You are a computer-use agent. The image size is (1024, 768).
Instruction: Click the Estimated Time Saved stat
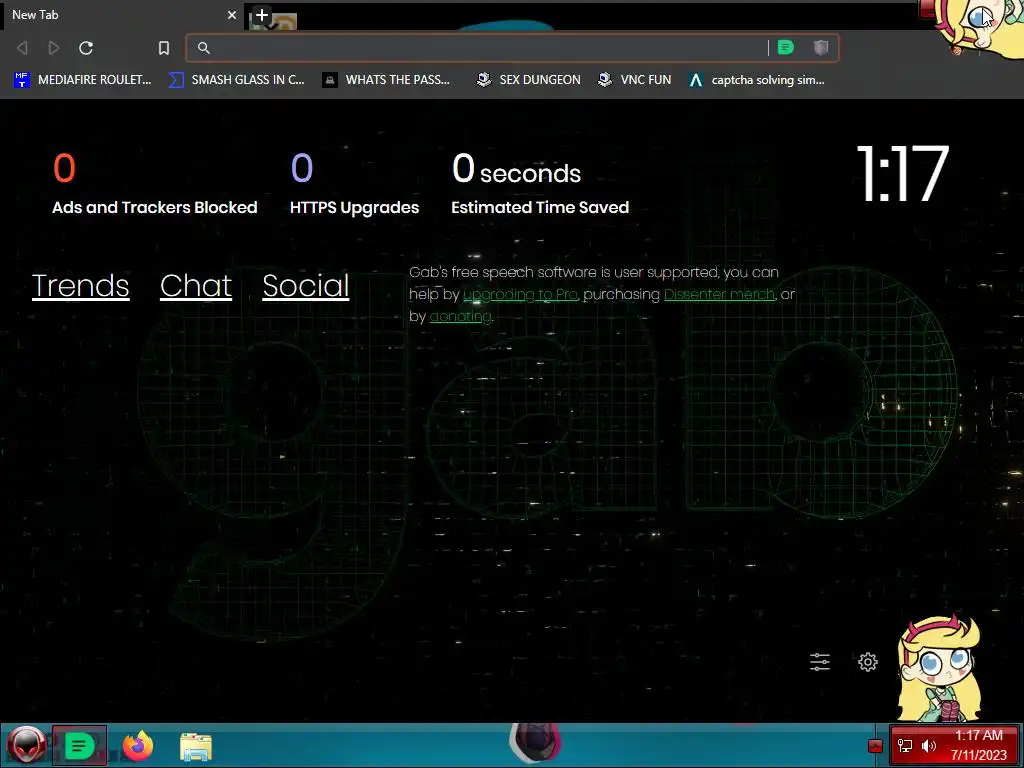click(539, 184)
